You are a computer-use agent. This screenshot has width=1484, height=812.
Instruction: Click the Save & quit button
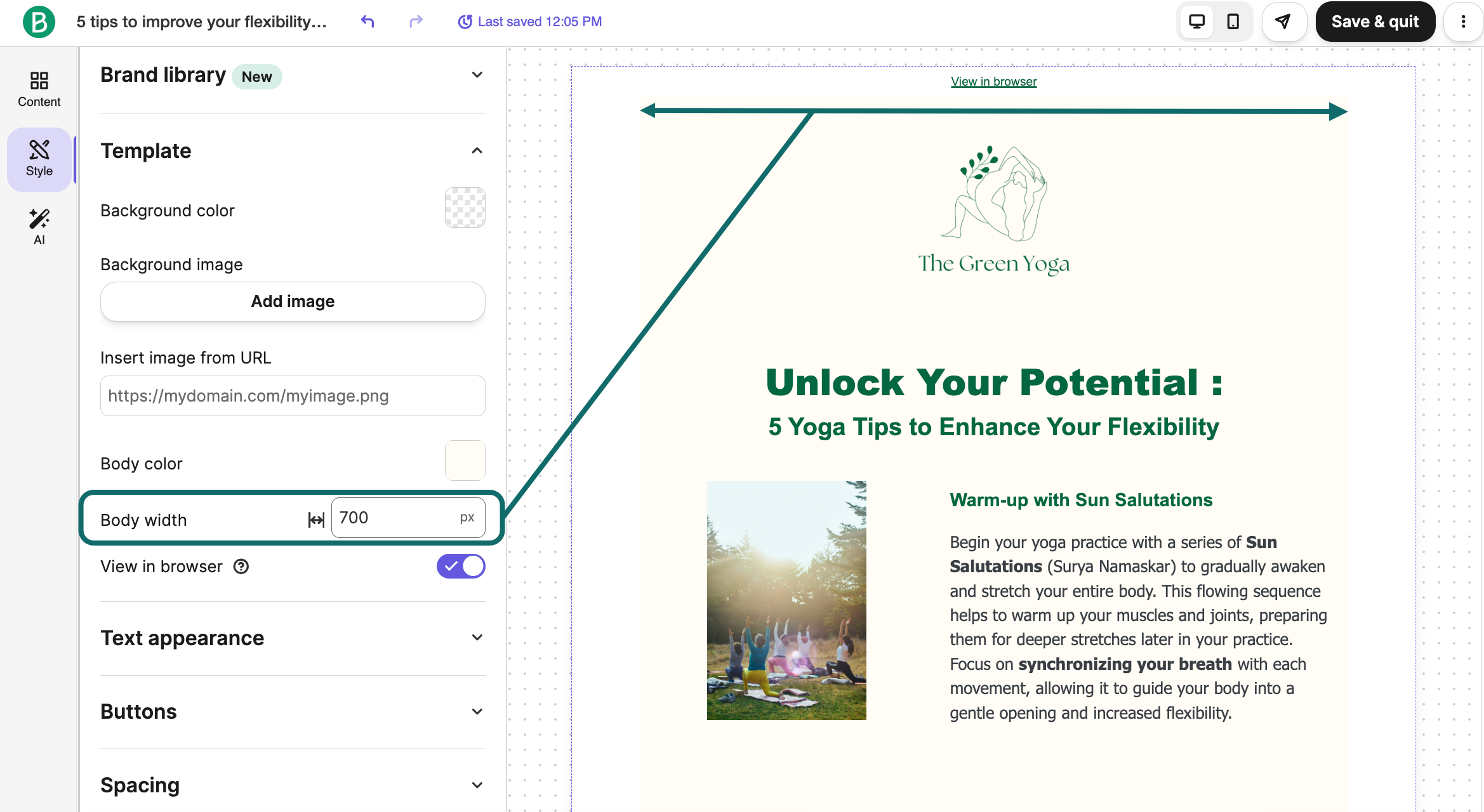click(x=1375, y=22)
